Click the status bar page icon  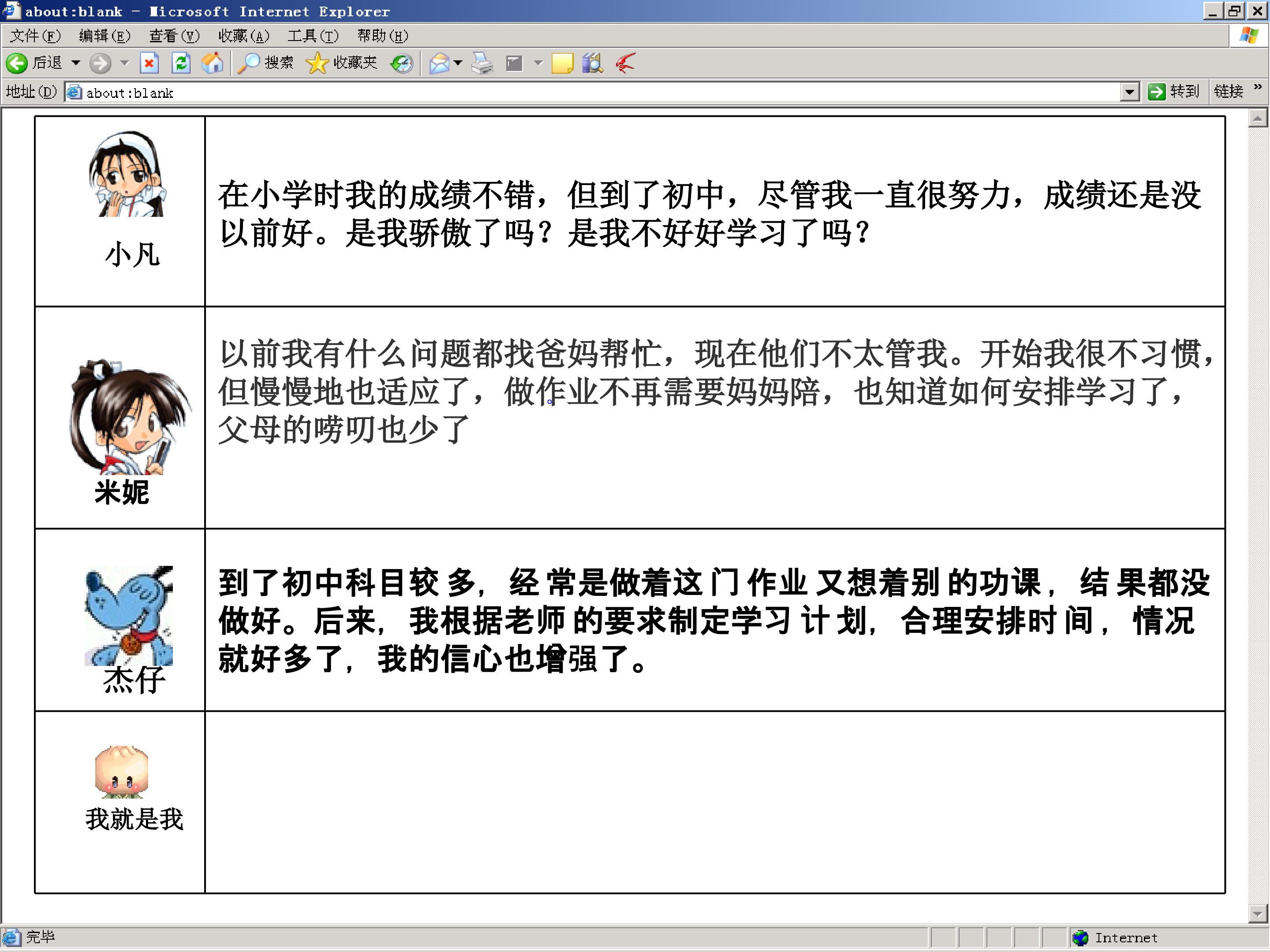(x=11, y=937)
